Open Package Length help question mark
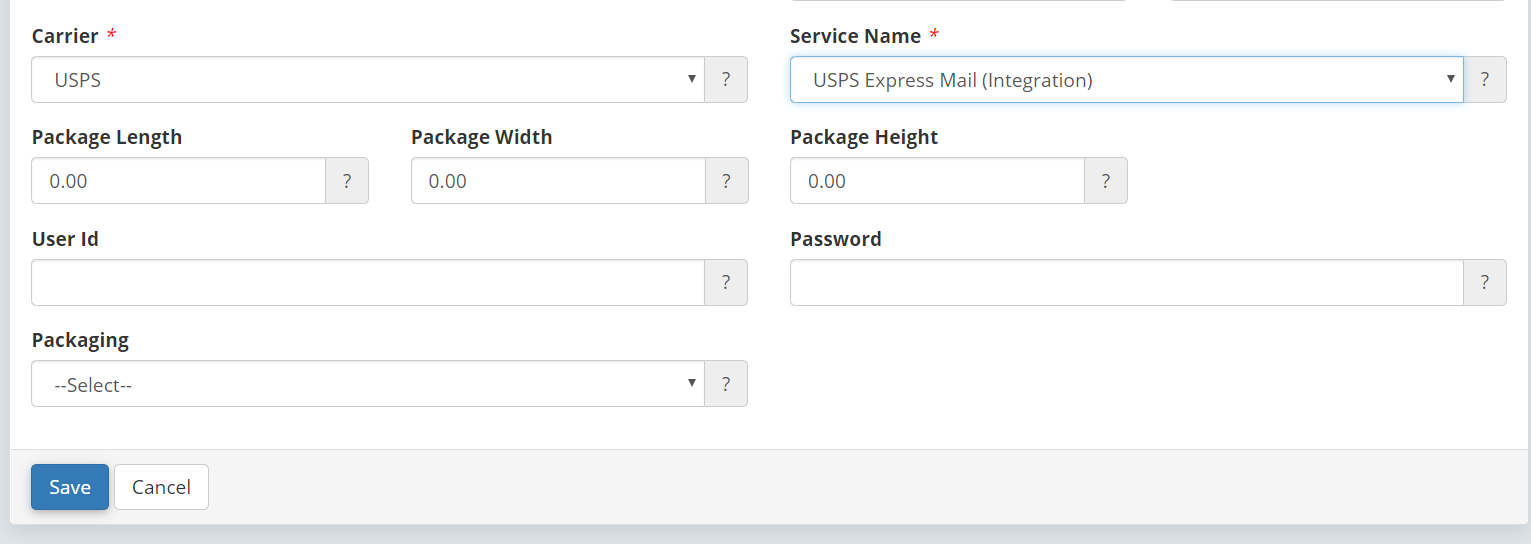The width and height of the screenshot is (1531, 544). [x=347, y=181]
